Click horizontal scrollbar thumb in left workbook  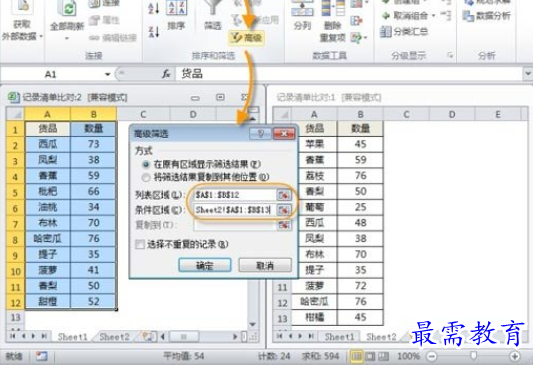coord(184,336)
